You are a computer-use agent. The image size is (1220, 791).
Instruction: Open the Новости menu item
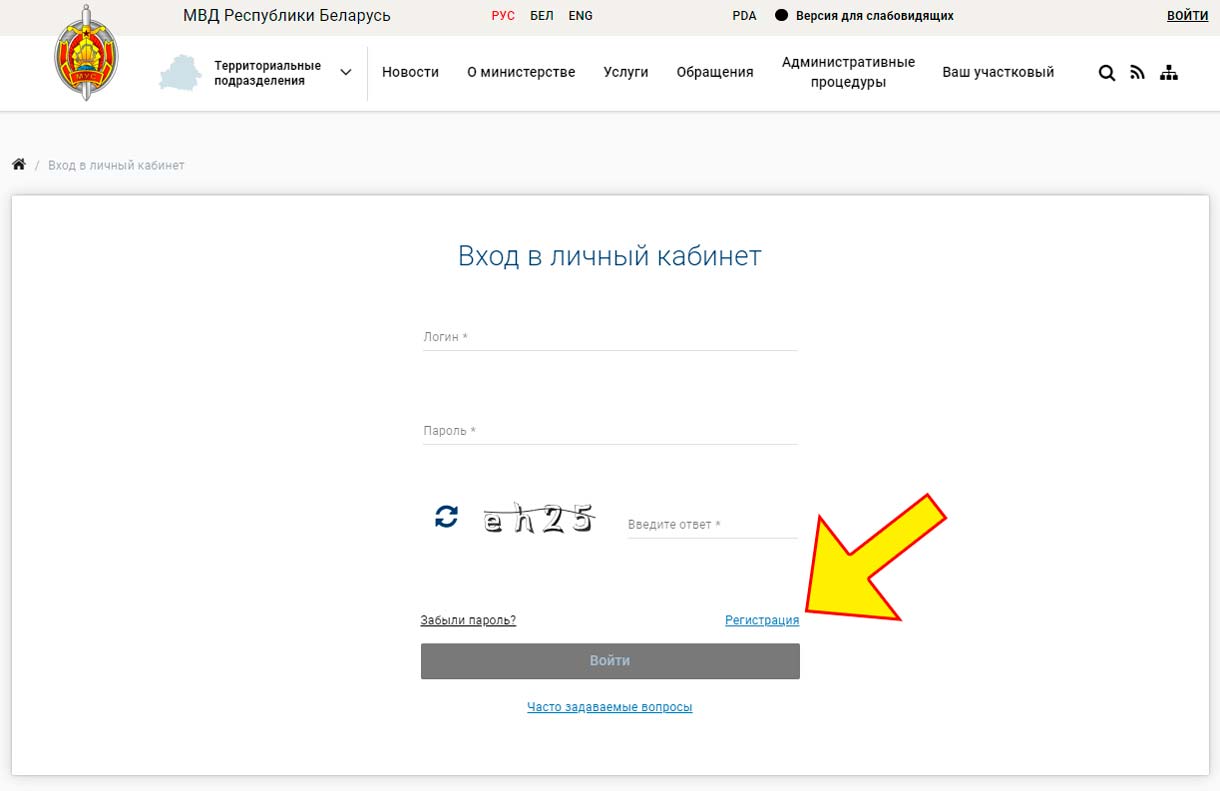[x=410, y=72]
